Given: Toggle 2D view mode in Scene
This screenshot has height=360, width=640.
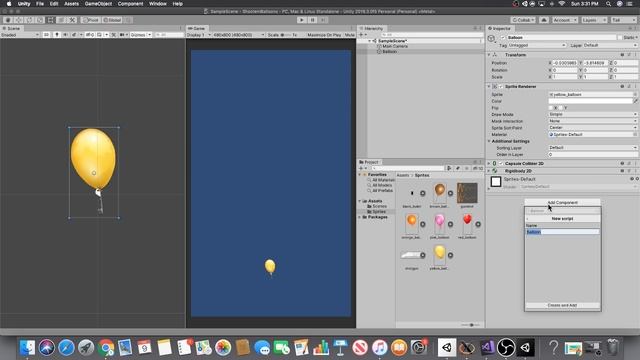Looking at the screenshot, I should click(46, 35).
